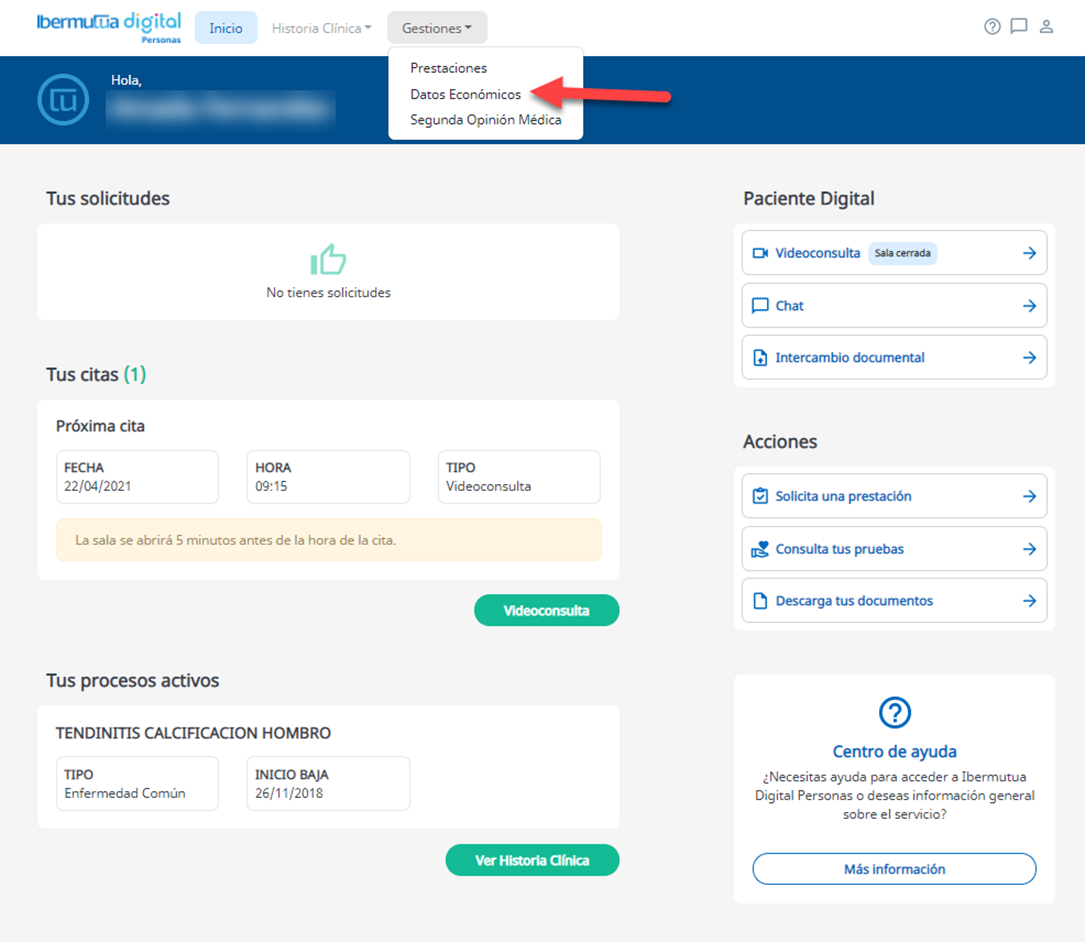1085x942 pixels.
Task: Collapse the Gestiones dropdown menu
Action: [437, 28]
